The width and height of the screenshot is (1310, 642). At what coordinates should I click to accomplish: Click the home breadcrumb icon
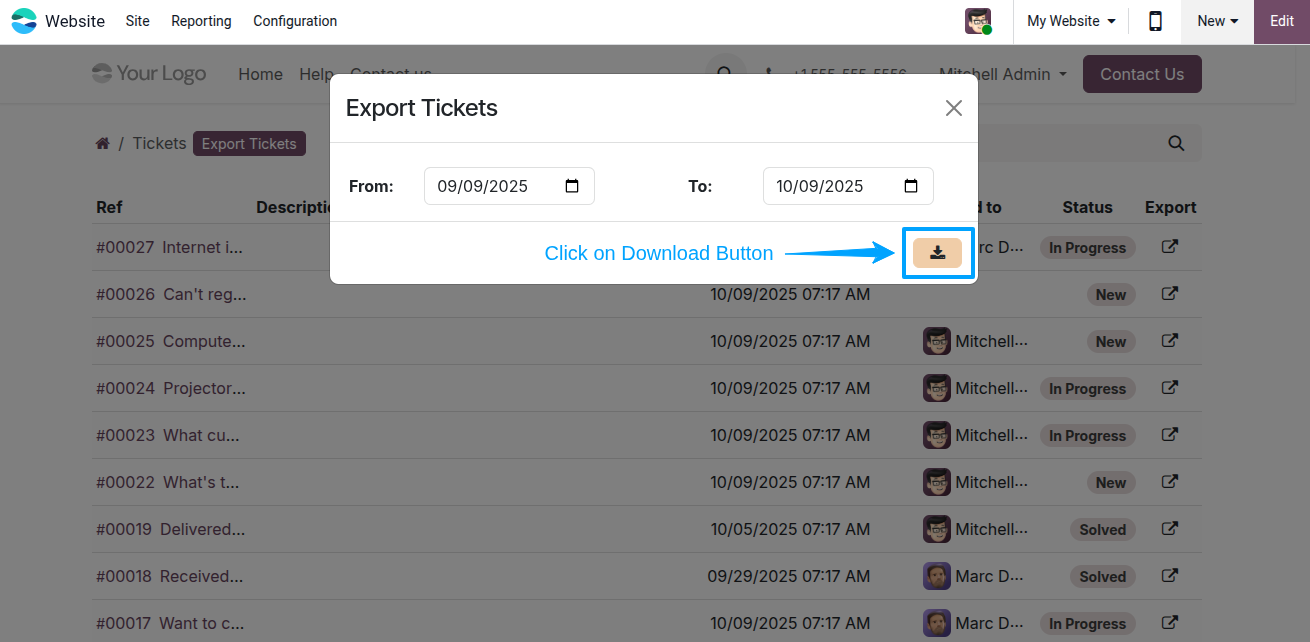coord(102,143)
